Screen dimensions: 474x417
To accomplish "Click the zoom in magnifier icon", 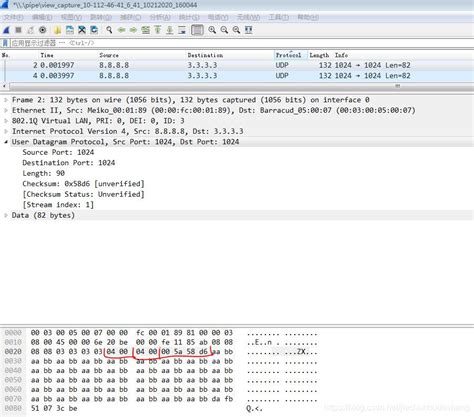I will (212, 30).
